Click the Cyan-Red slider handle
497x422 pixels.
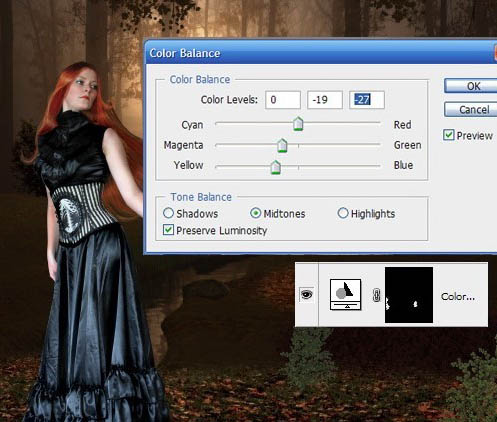pyautogui.click(x=298, y=124)
